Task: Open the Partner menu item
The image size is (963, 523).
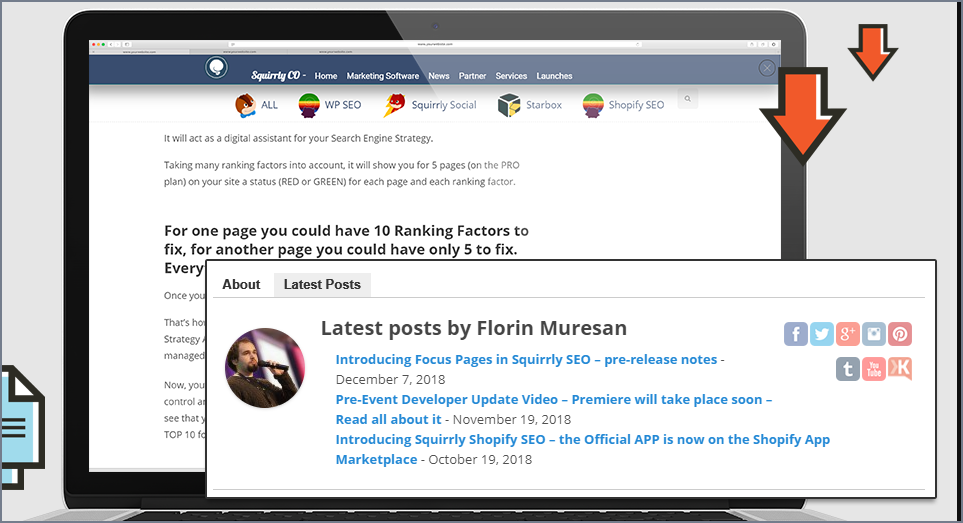Action: click(472, 76)
